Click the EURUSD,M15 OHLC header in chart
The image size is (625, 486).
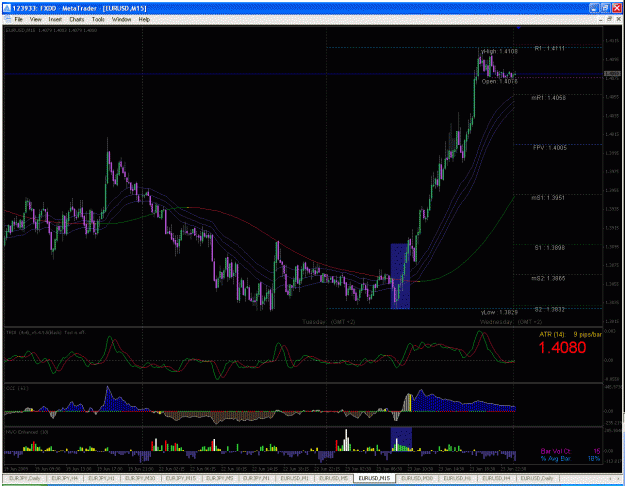(51, 30)
